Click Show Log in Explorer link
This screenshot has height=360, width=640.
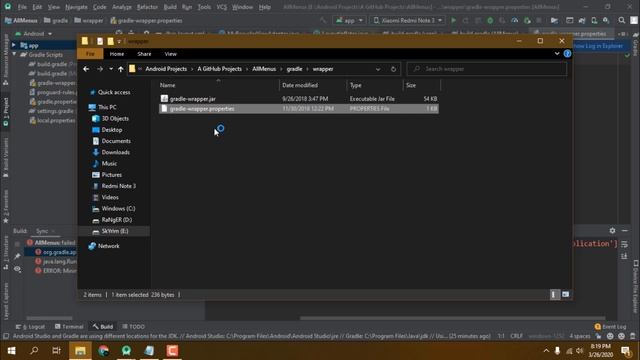(x=598, y=46)
